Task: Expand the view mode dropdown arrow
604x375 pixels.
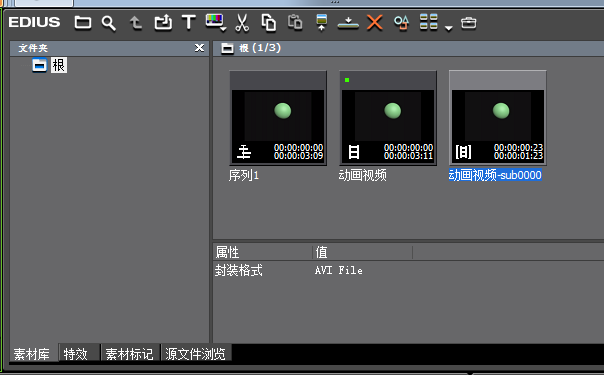Action: point(448,28)
